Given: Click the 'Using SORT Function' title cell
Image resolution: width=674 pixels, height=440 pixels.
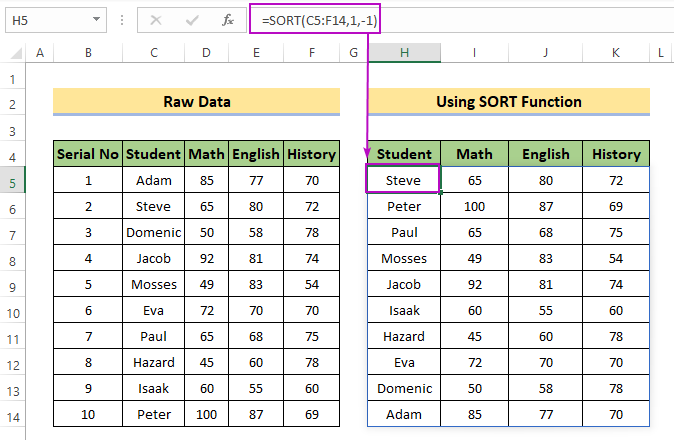Looking at the screenshot, I should [x=509, y=102].
